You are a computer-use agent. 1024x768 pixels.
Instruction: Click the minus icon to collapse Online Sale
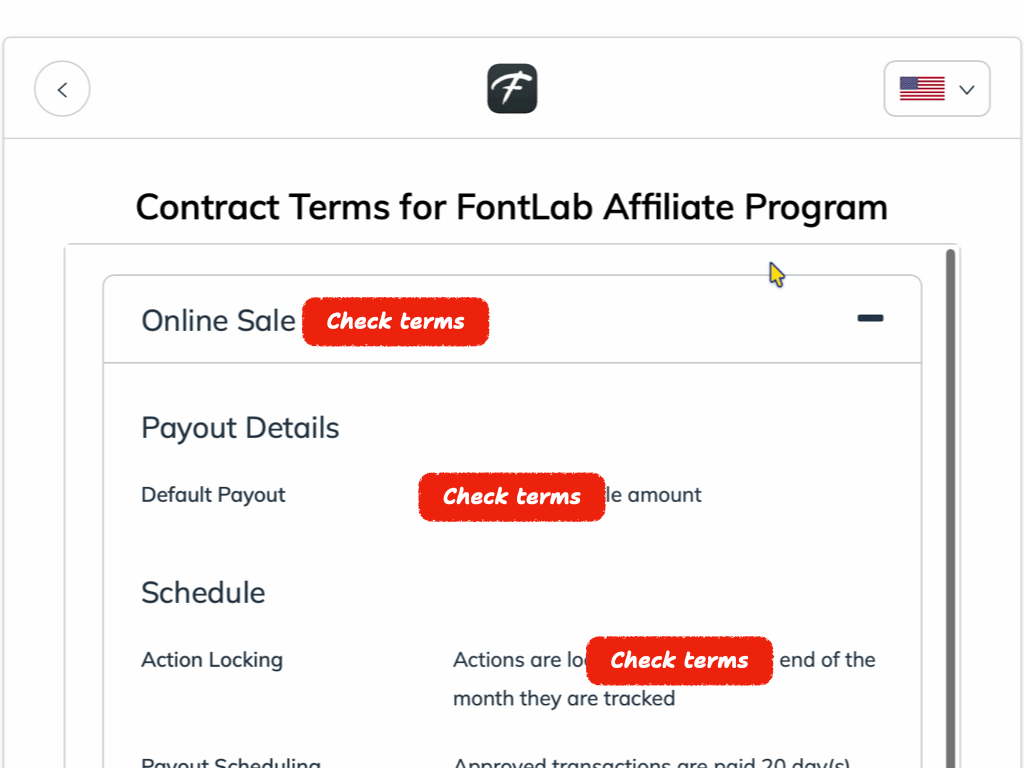click(x=869, y=318)
